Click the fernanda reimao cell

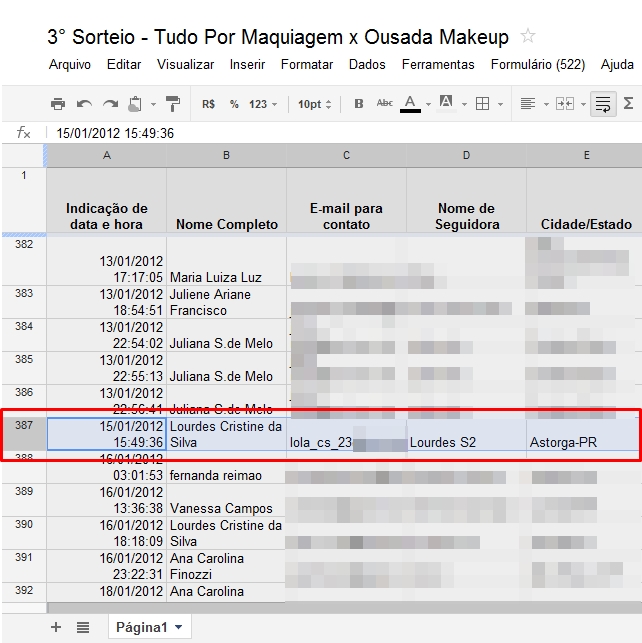(x=226, y=467)
